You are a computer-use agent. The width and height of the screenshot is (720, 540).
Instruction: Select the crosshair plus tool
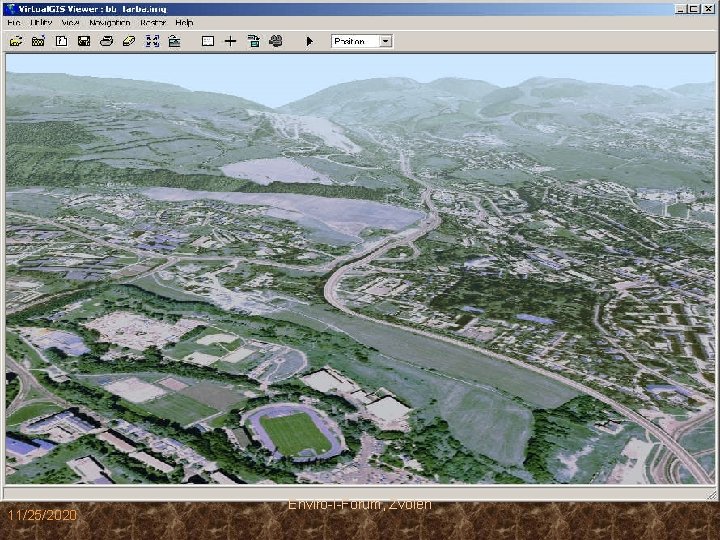click(230, 42)
